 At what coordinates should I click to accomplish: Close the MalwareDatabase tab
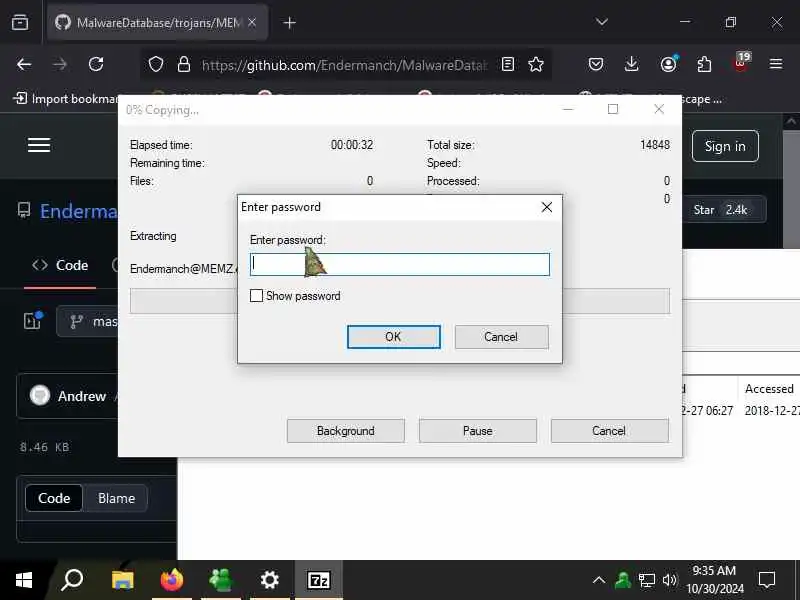point(252,22)
